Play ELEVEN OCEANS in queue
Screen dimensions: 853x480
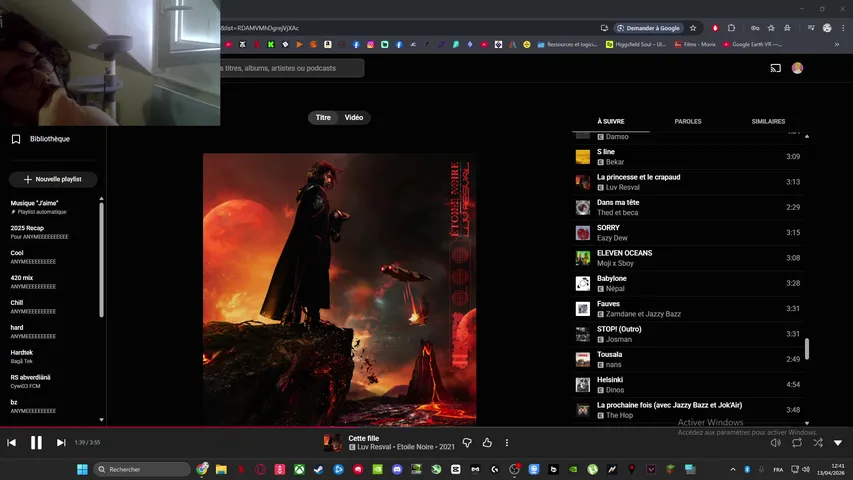click(688, 258)
